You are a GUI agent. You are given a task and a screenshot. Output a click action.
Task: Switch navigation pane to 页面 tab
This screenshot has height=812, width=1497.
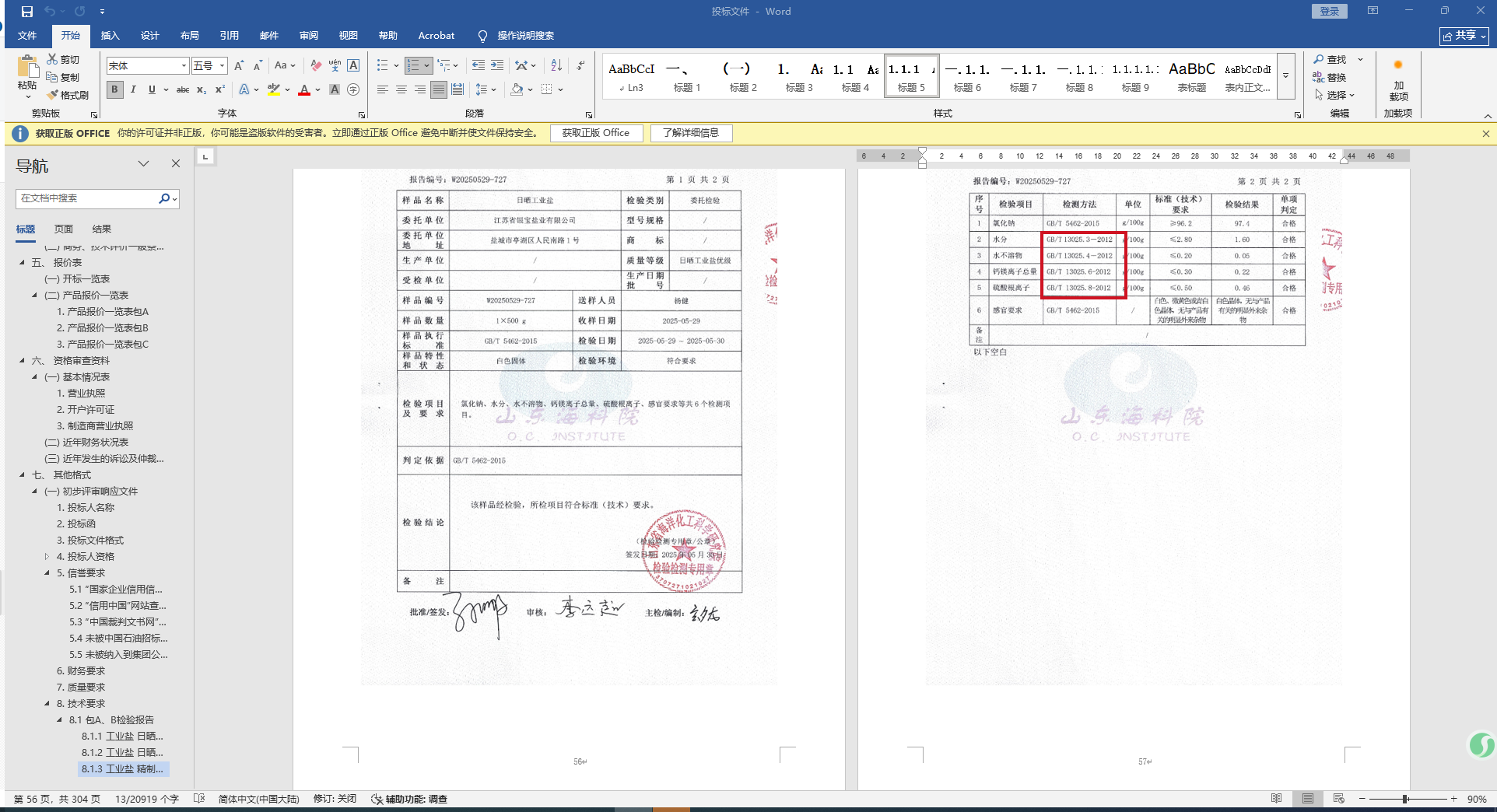(64, 229)
